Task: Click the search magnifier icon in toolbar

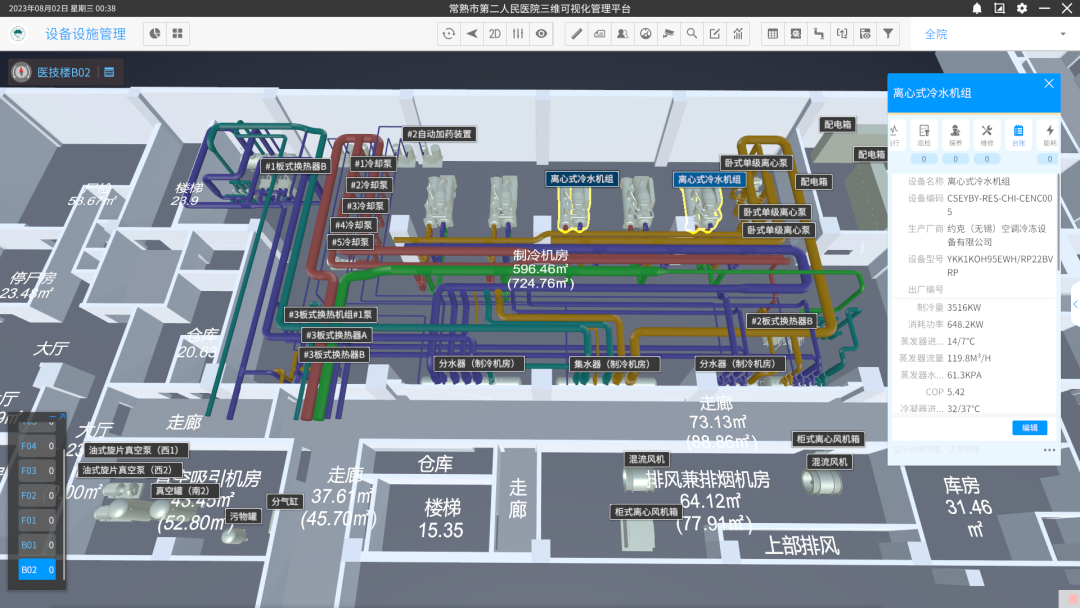Action: 691,34
